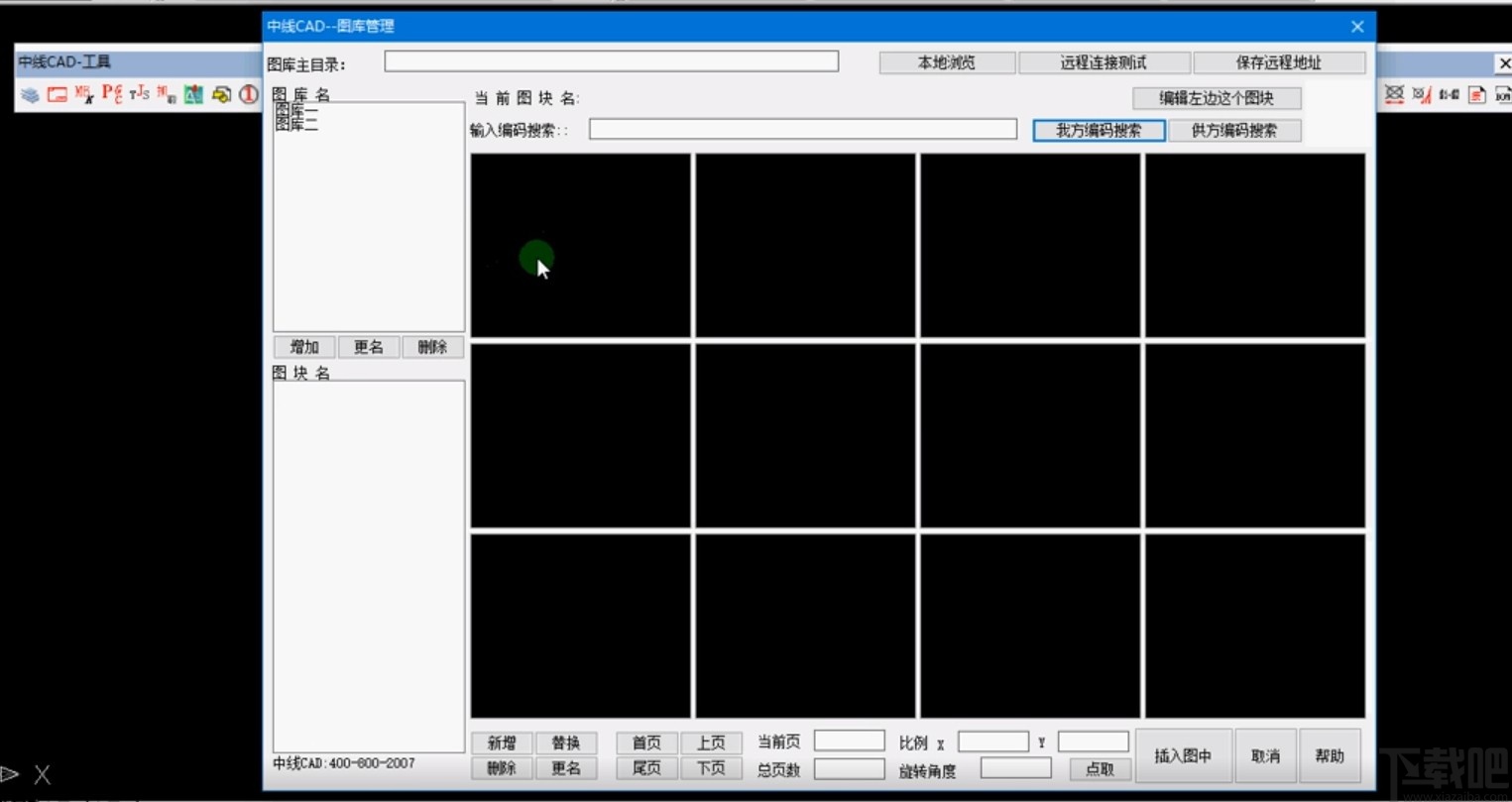Select the red circled number tool icon
Screen dimensions: 1512x802
[x=247, y=94]
